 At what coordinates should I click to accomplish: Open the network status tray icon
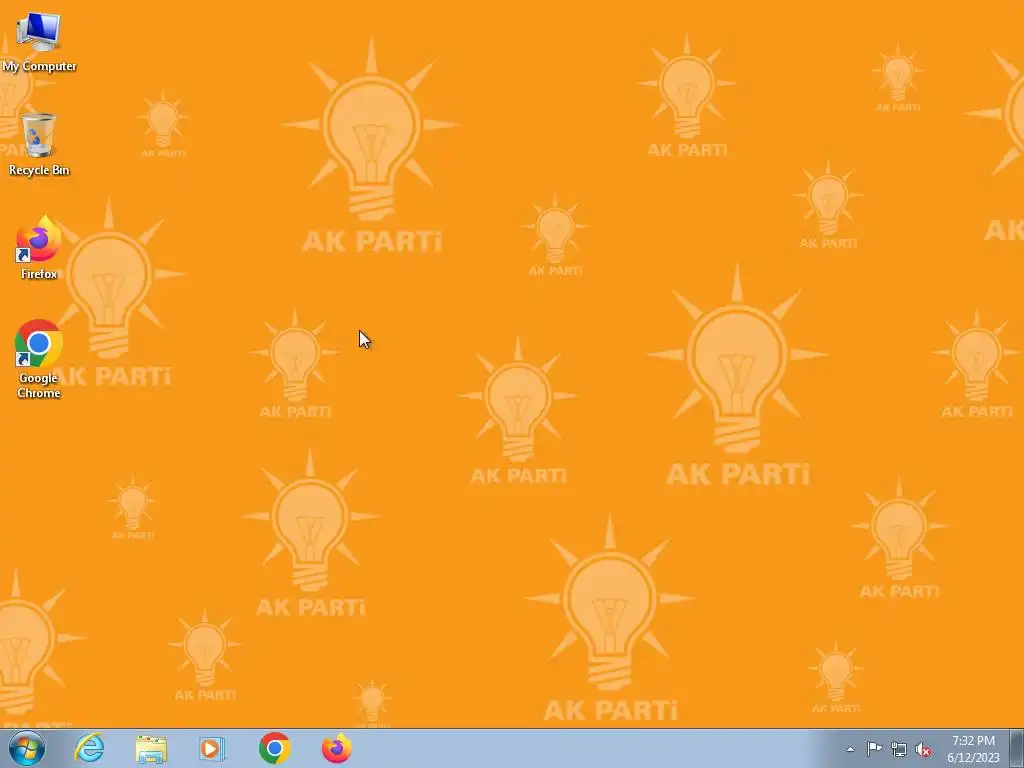[x=899, y=749]
